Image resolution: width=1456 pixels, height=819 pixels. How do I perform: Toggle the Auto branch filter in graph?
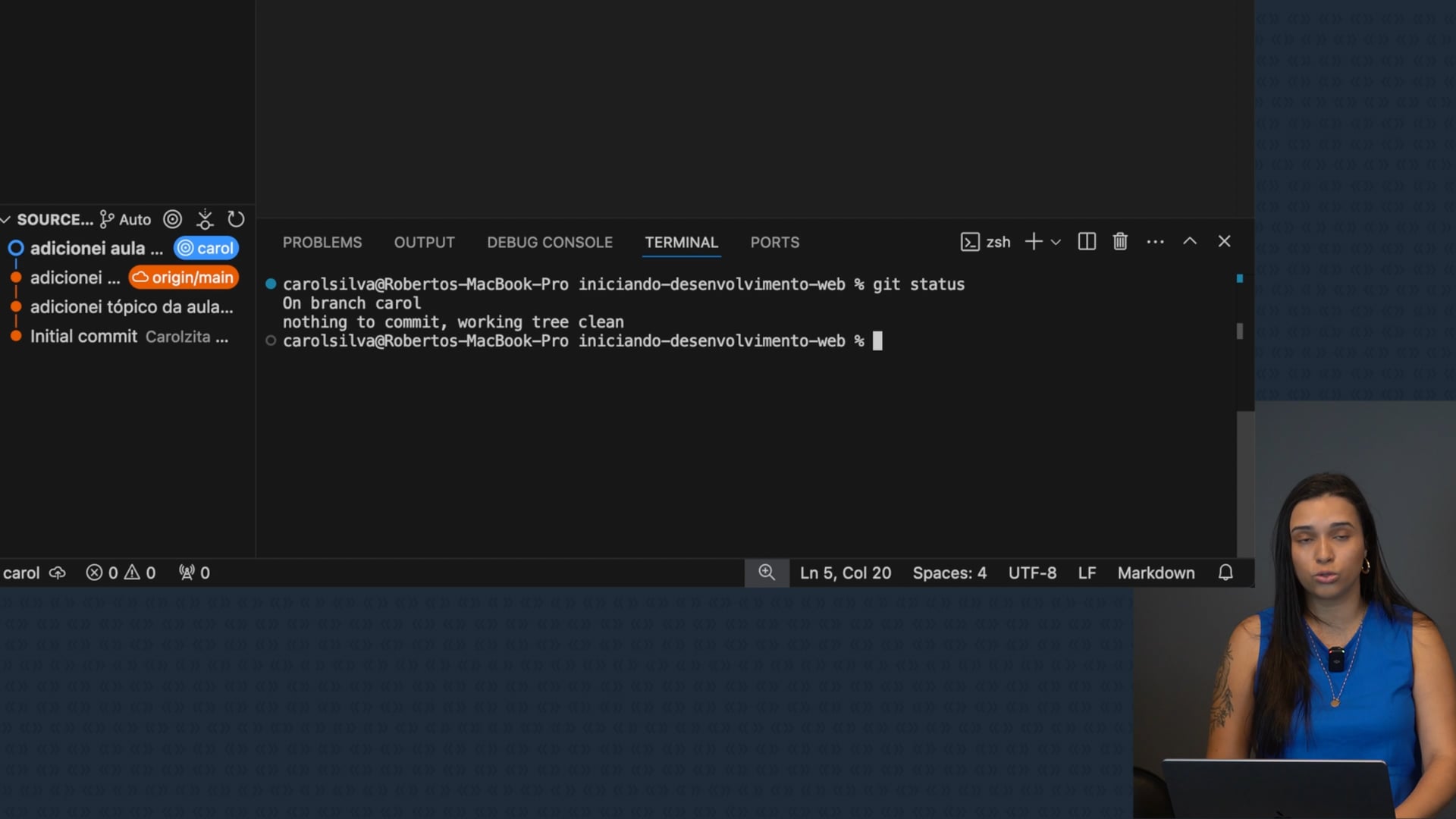tap(126, 219)
